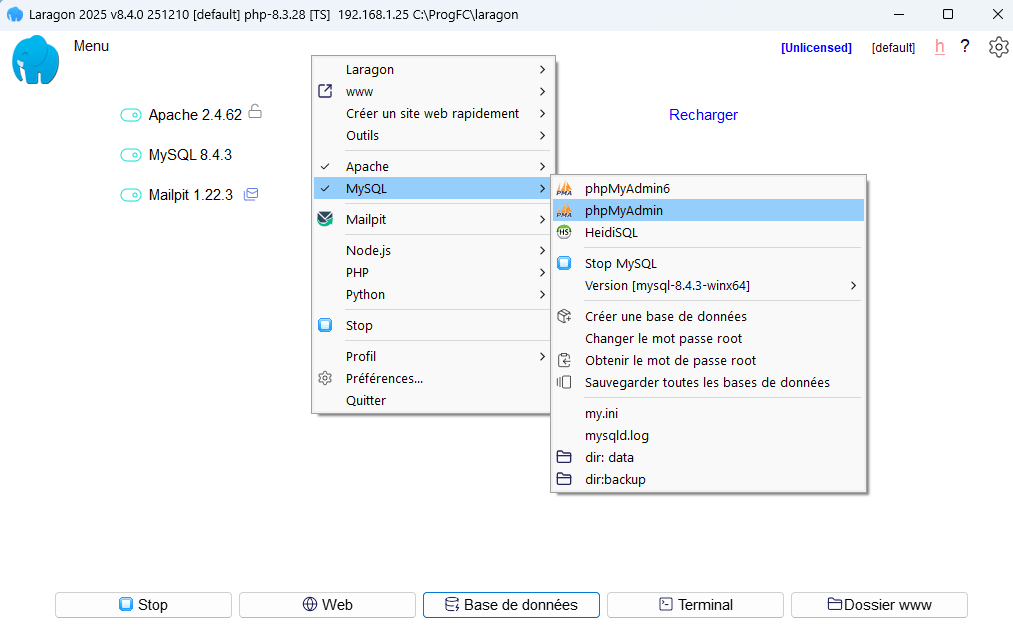1013x642 pixels.
Task: Click the Laragon elephant logo
Action: (x=34, y=60)
